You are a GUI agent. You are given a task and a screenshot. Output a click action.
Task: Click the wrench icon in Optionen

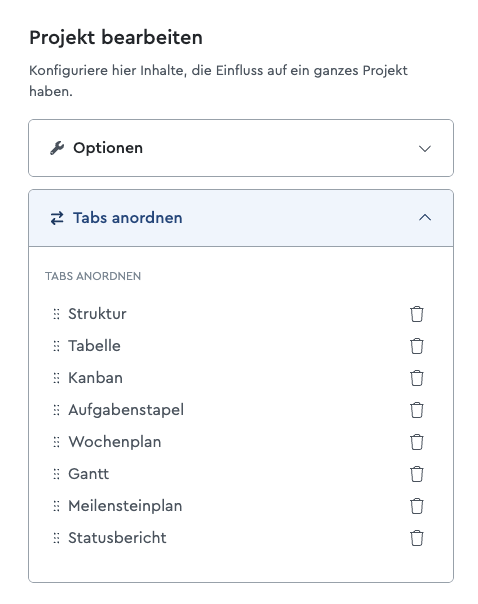[x=57, y=148]
